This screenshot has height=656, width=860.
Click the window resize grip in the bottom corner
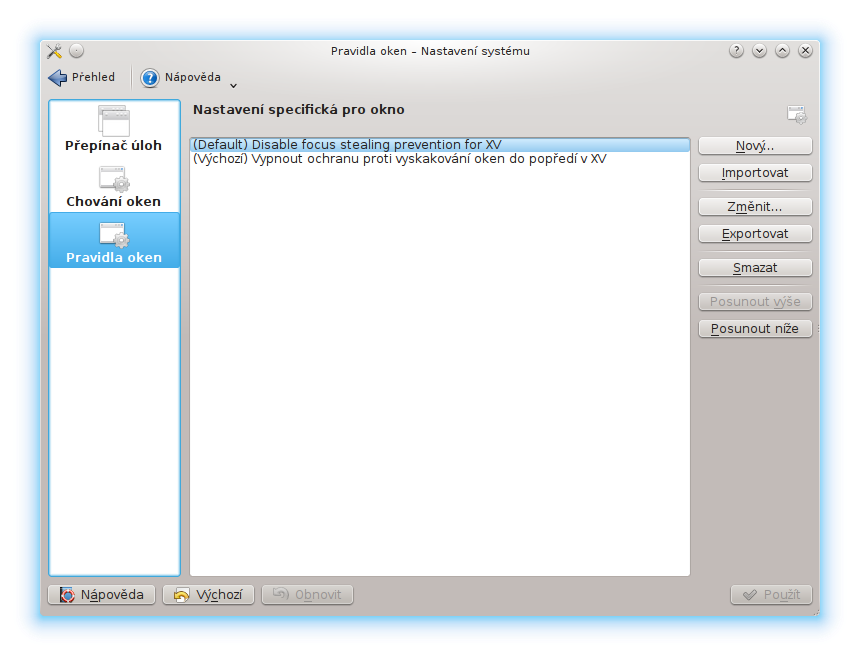point(816,612)
